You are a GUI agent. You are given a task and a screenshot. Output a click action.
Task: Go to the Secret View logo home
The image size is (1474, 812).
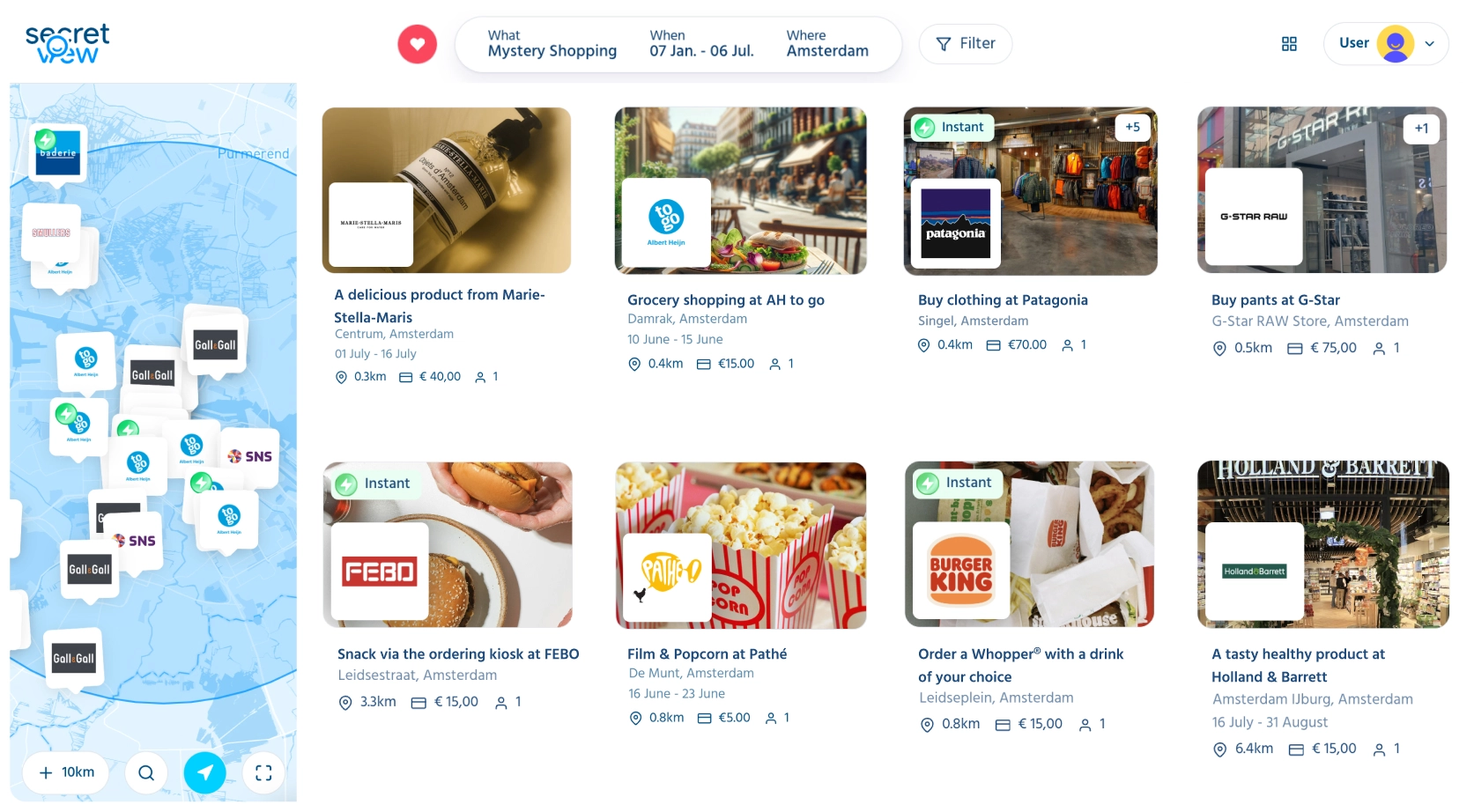(x=68, y=43)
